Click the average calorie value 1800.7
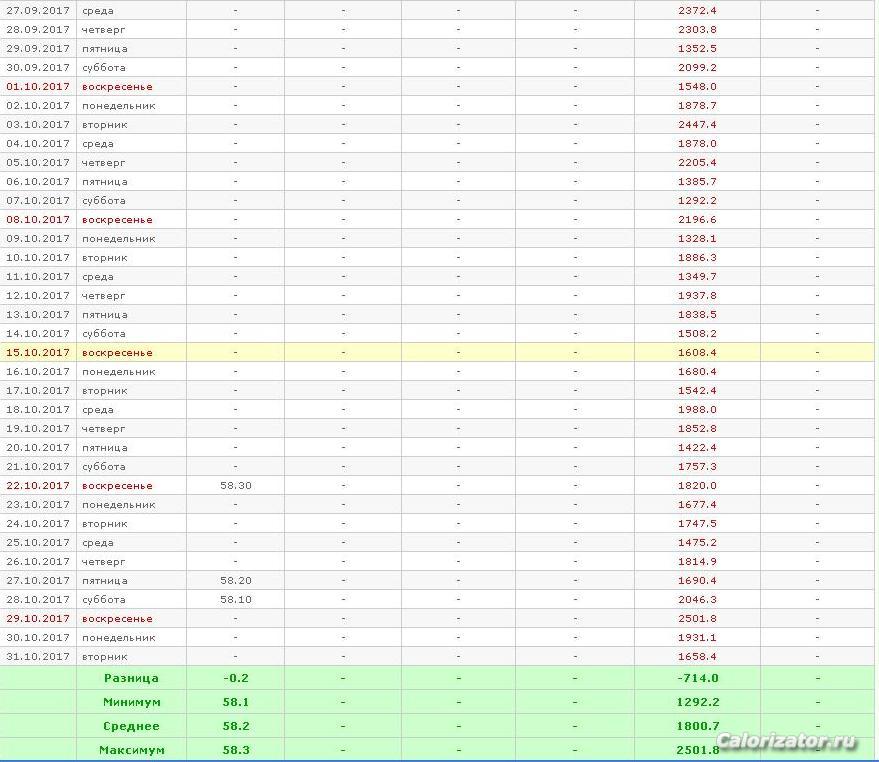 click(x=697, y=726)
